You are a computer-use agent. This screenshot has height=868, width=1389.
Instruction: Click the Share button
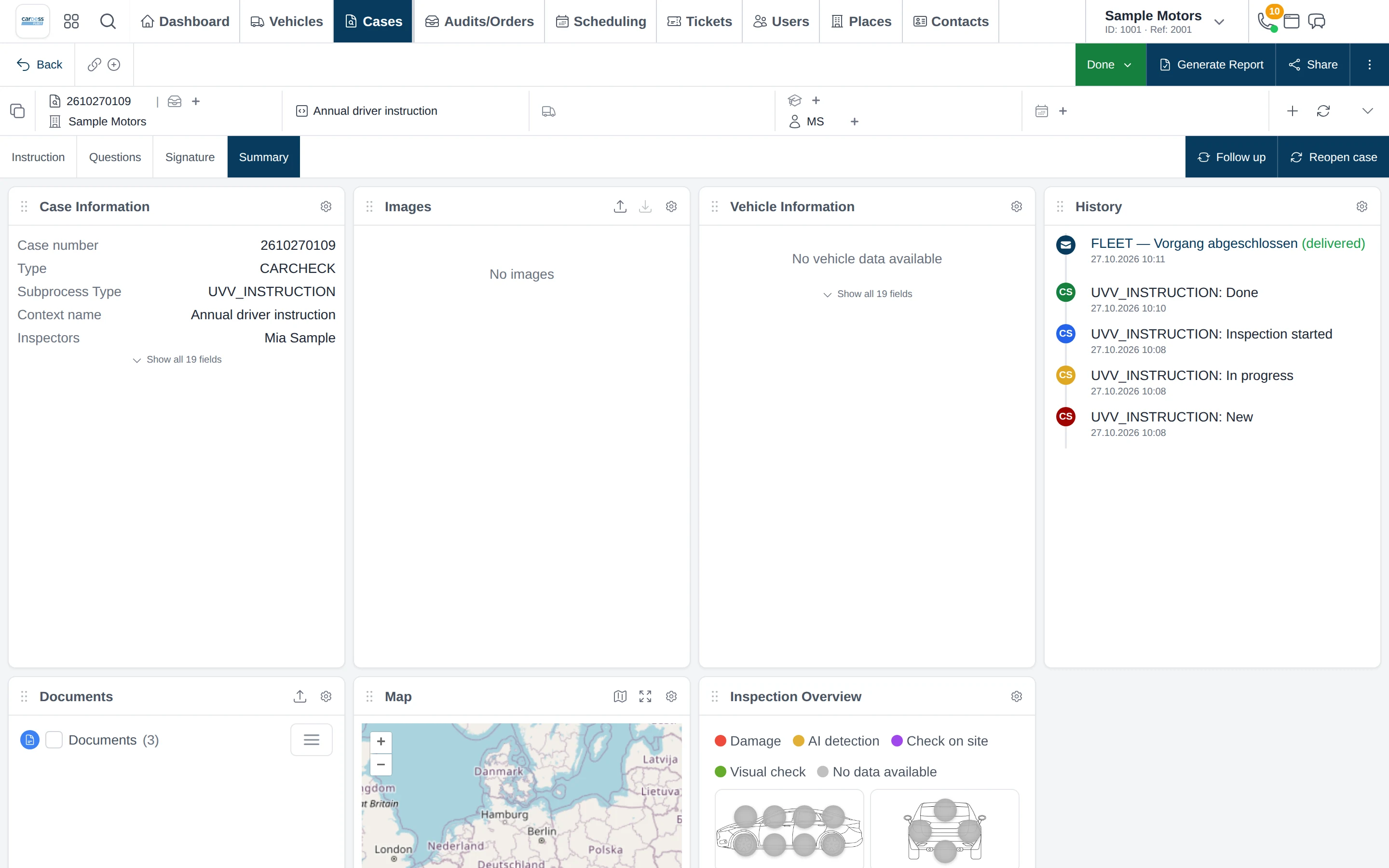(1313, 64)
